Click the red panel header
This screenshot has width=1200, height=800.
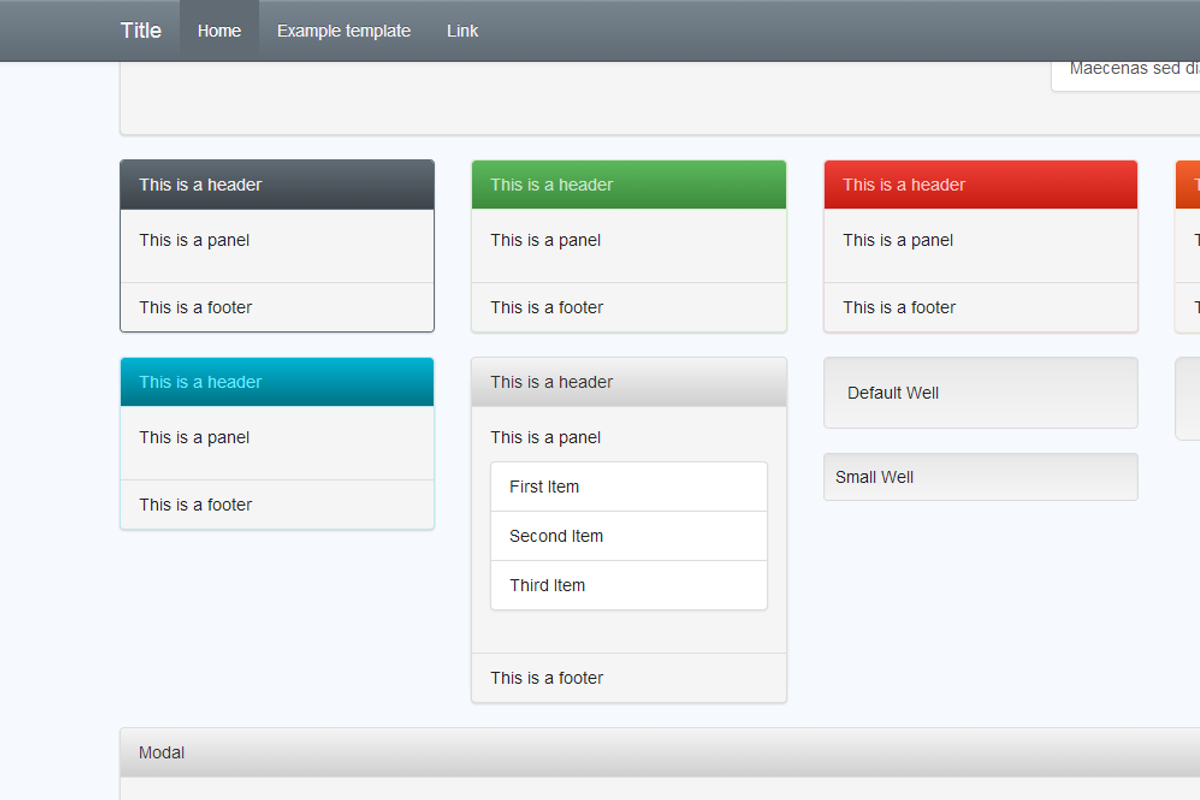click(x=980, y=184)
